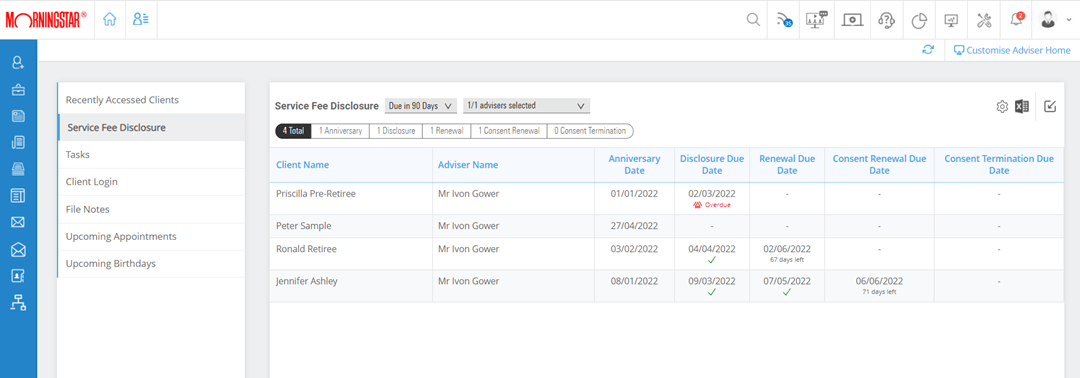Open the 1/1 advisers selected dropdown
The width and height of the screenshot is (1080, 378).
(x=526, y=106)
